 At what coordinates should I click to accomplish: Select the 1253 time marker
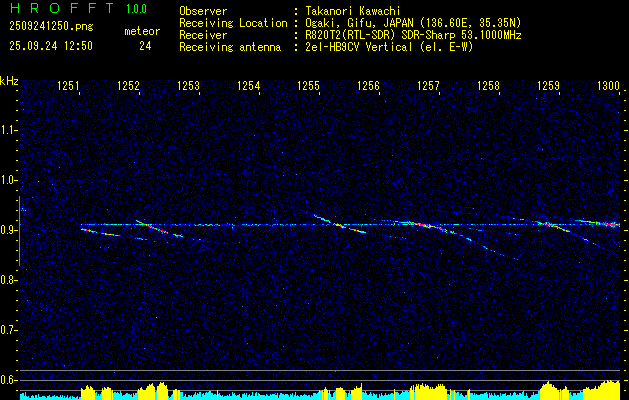pos(188,87)
